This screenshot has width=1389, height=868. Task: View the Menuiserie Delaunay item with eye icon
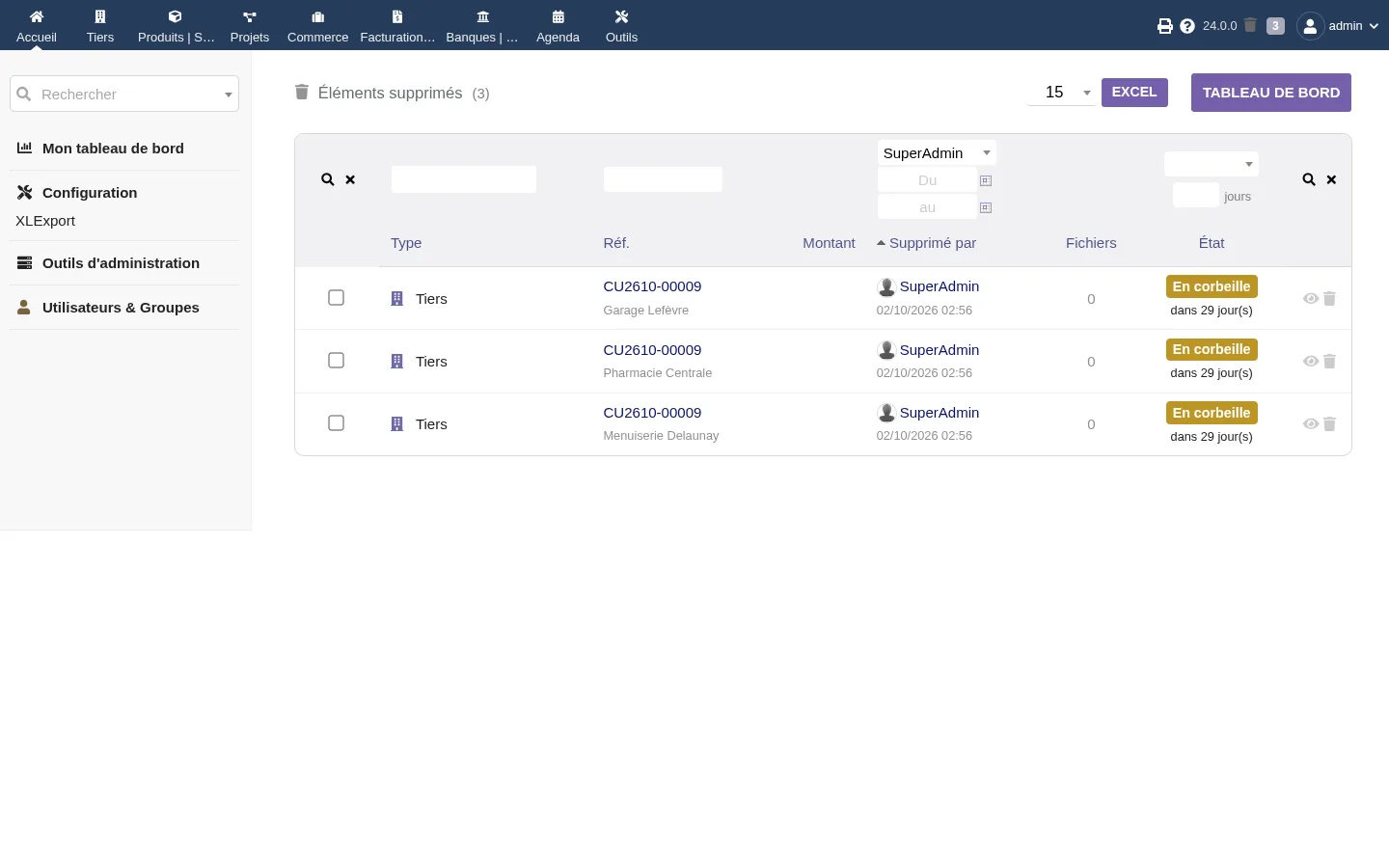[1310, 424]
